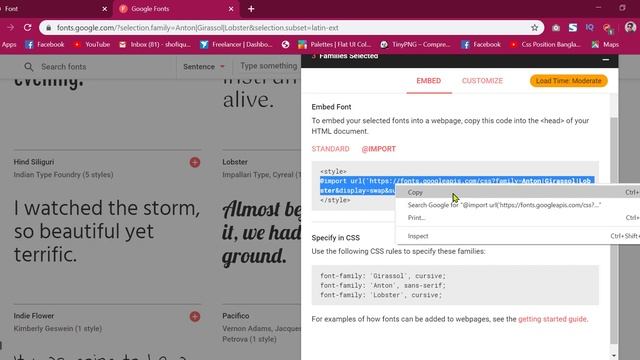Click the Embed Font heading
Viewport: 640px width, 360px height.
pos(331,107)
